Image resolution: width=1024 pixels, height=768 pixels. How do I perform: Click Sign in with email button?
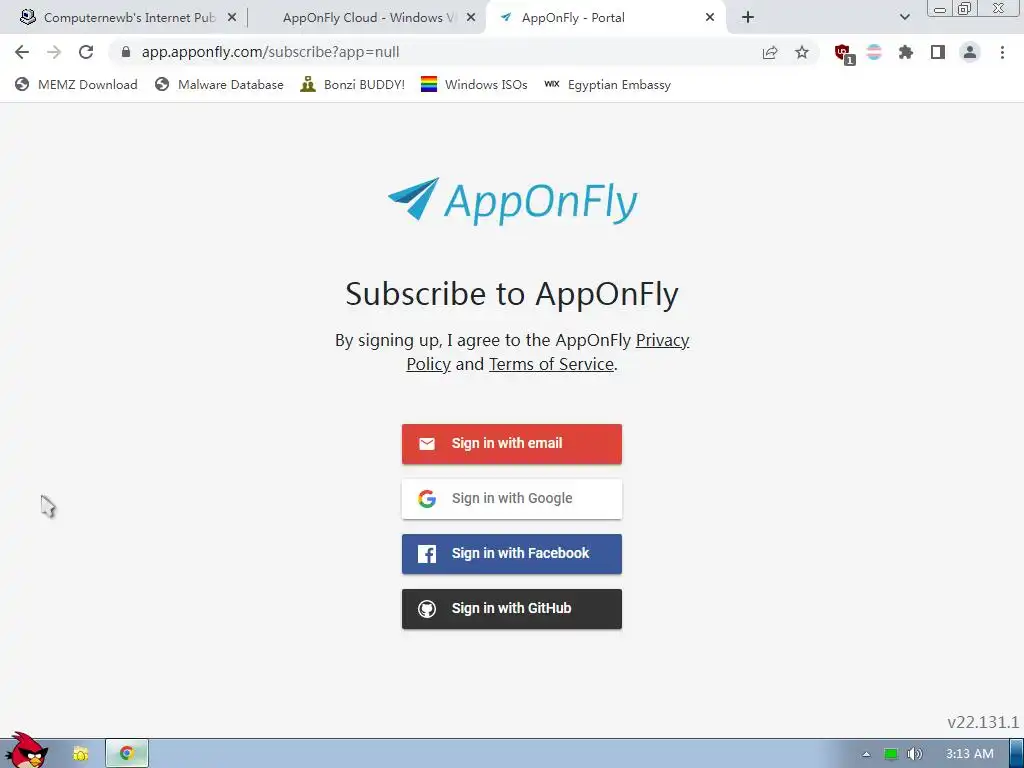click(512, 444)
